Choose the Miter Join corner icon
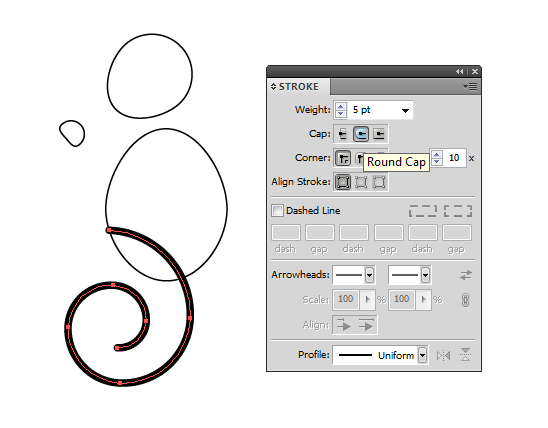548x428 pixels. [x=343, y=158]
